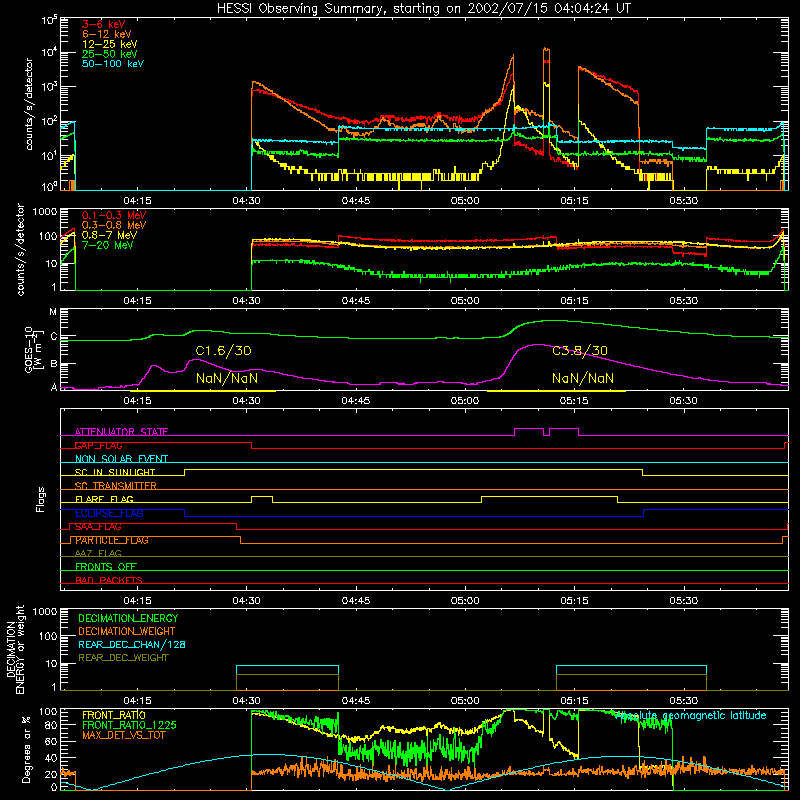Click the '7-20 MeV' legend label

pos(107,245)
